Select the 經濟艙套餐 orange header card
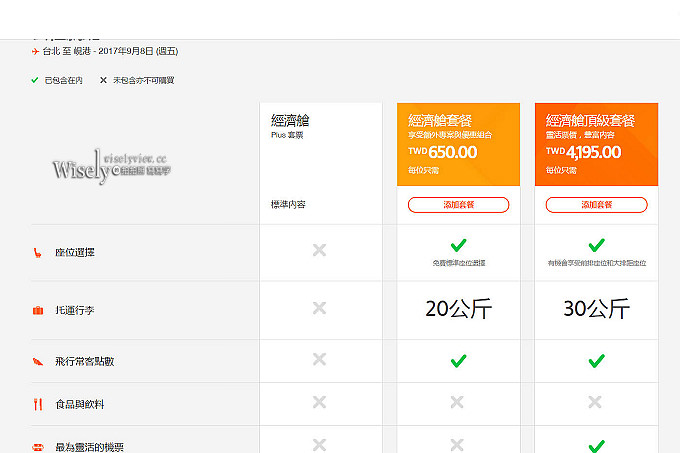 click(458, 144)
